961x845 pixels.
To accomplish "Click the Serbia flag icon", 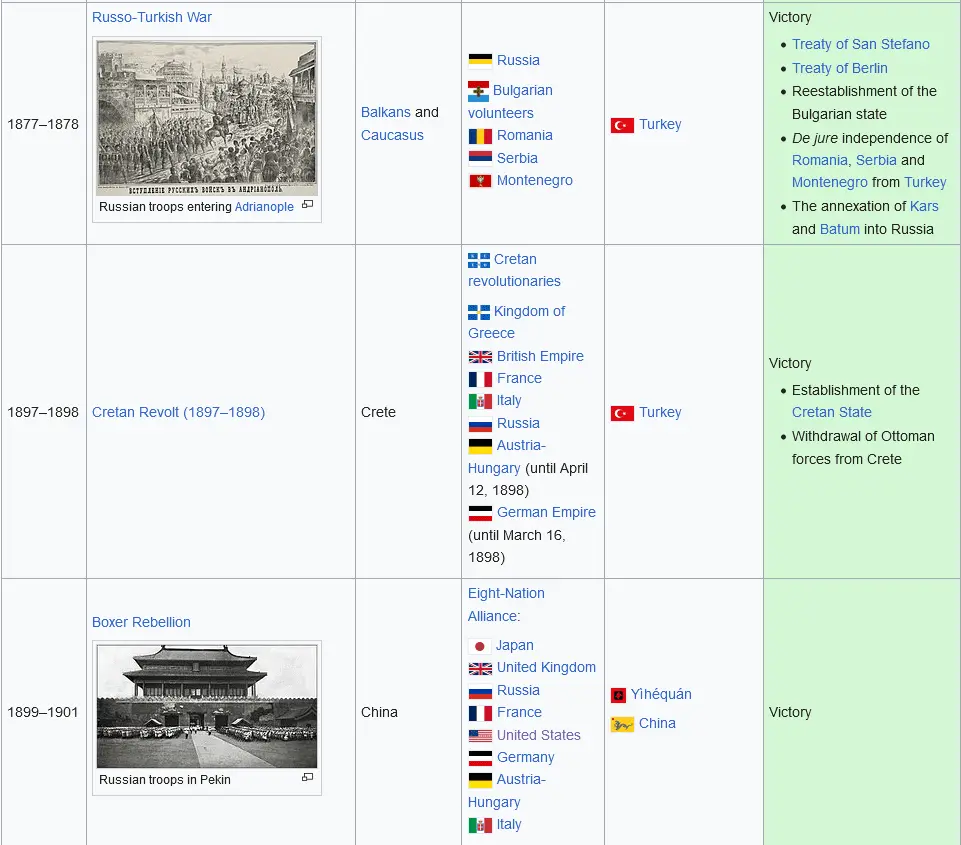I will 480,159.
